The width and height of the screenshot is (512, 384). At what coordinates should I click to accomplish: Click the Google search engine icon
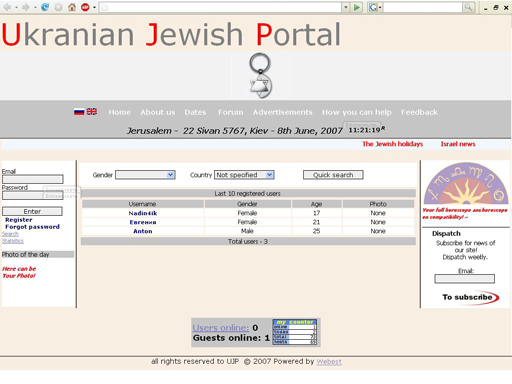coord(373,7)
